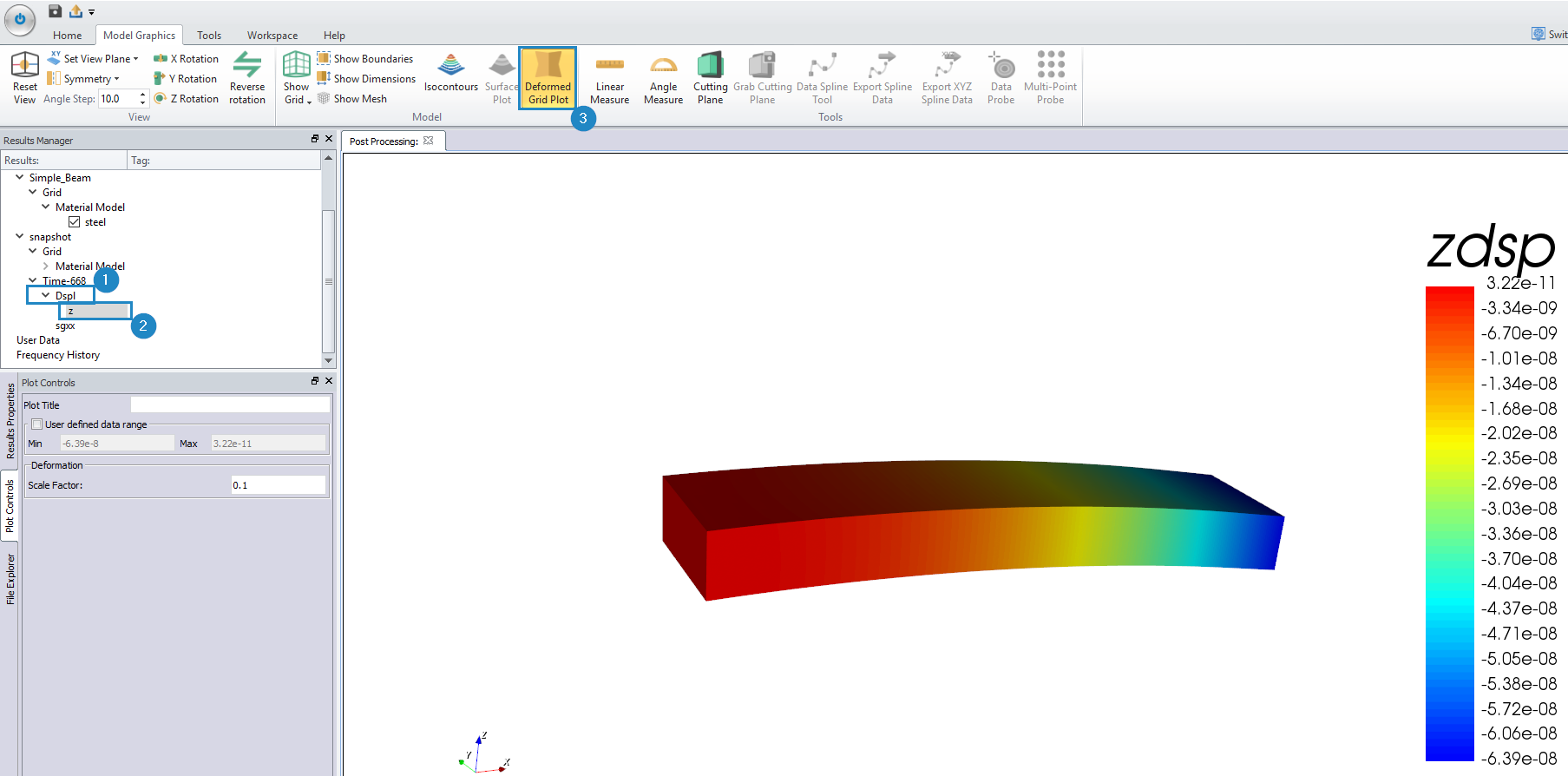Collapse the Dspl tree node

tap(46, 295)
